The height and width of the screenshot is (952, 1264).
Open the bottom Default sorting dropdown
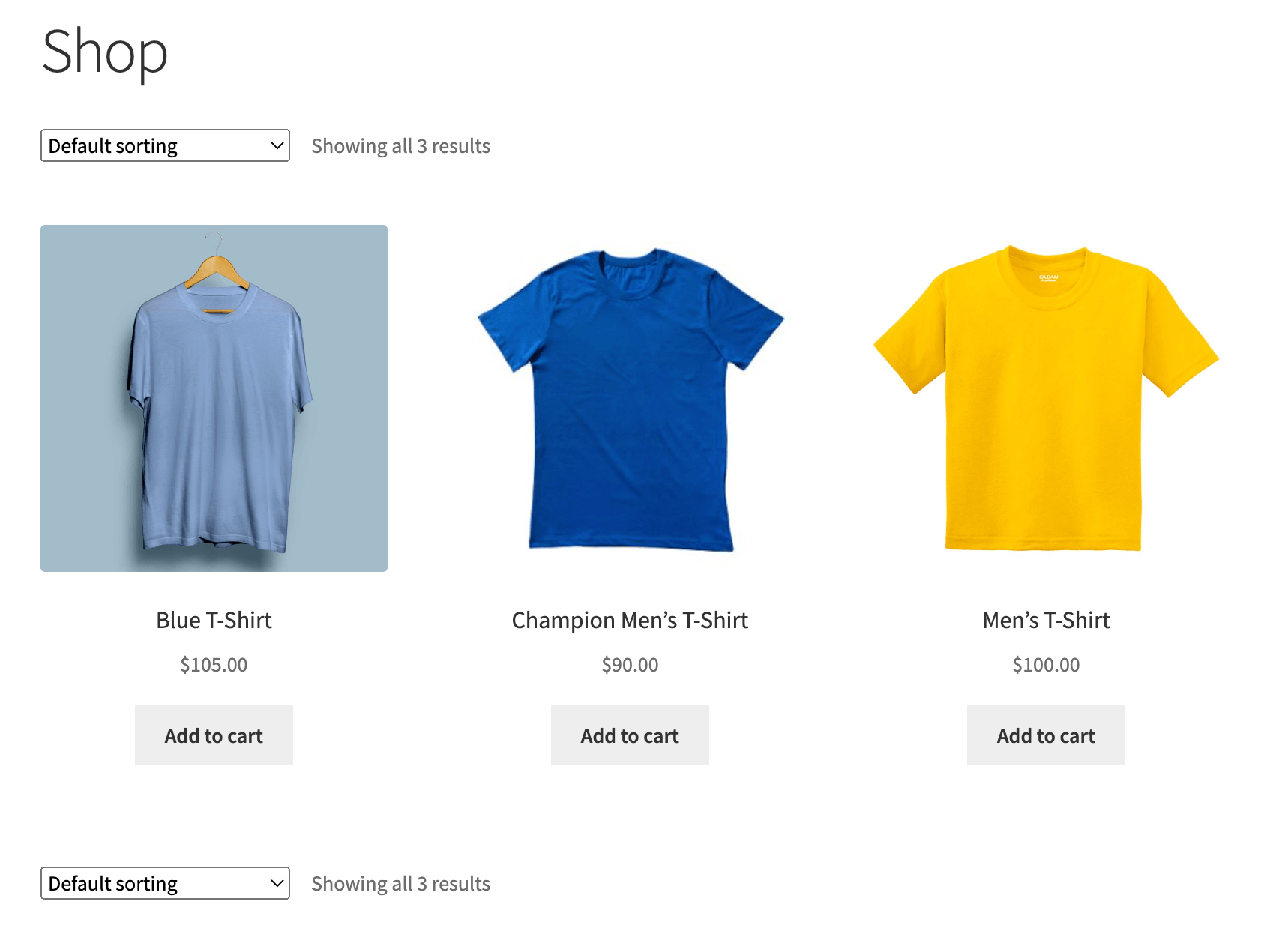coord(164,883)
